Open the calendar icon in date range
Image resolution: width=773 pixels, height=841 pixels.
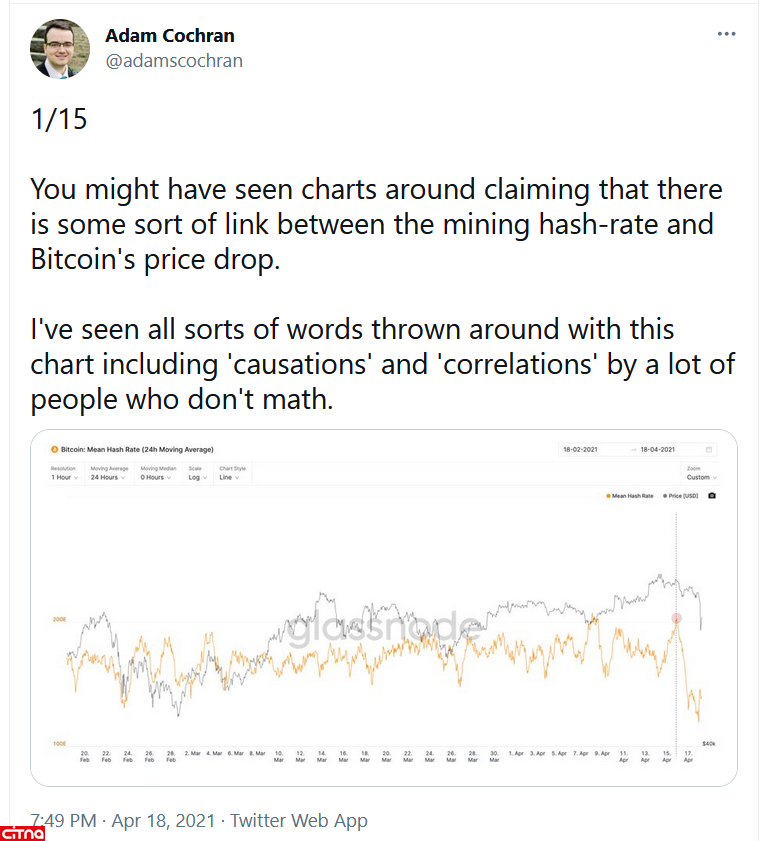coord(709,450)
